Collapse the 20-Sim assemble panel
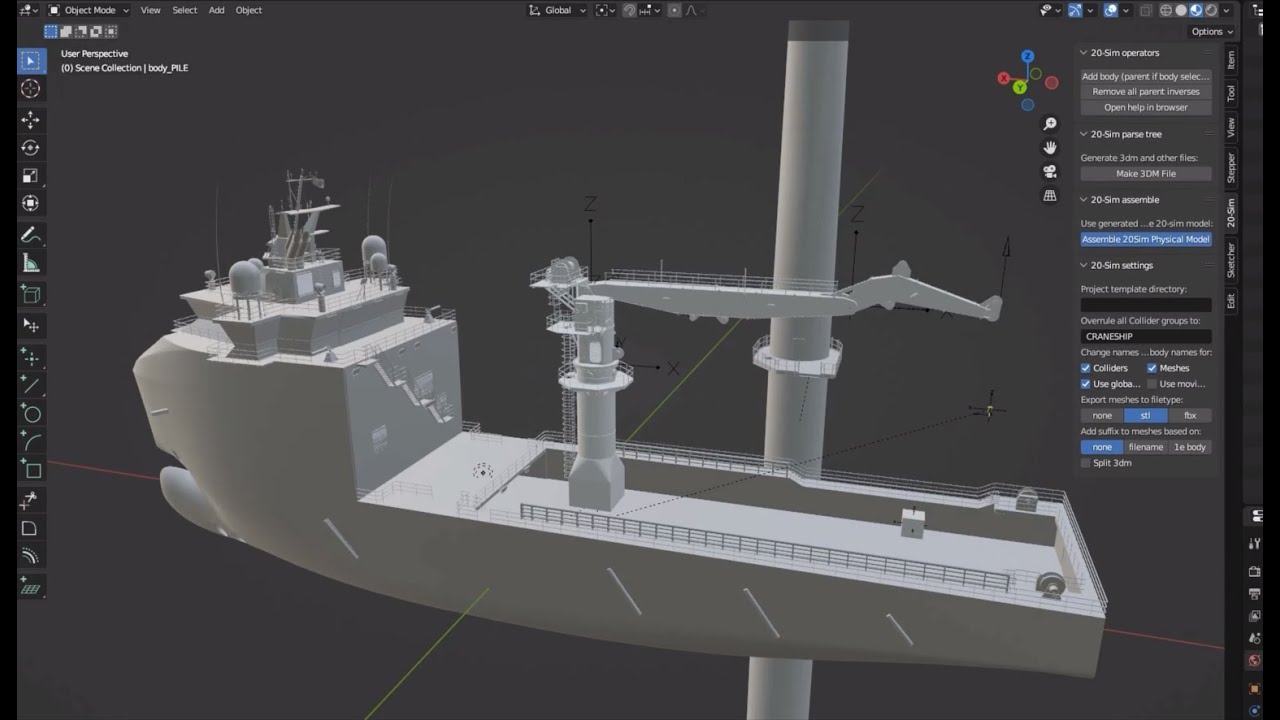 [1085, 200]
